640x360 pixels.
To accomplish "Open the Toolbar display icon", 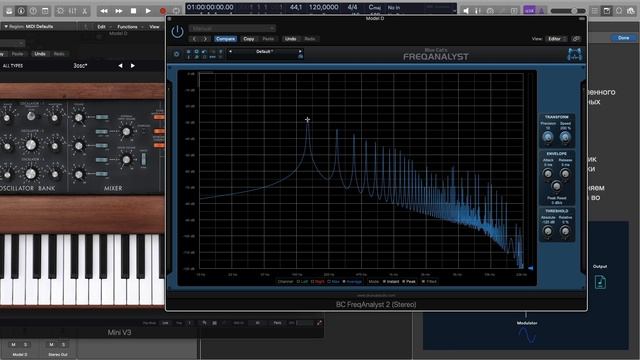I will tap(45, 11).
